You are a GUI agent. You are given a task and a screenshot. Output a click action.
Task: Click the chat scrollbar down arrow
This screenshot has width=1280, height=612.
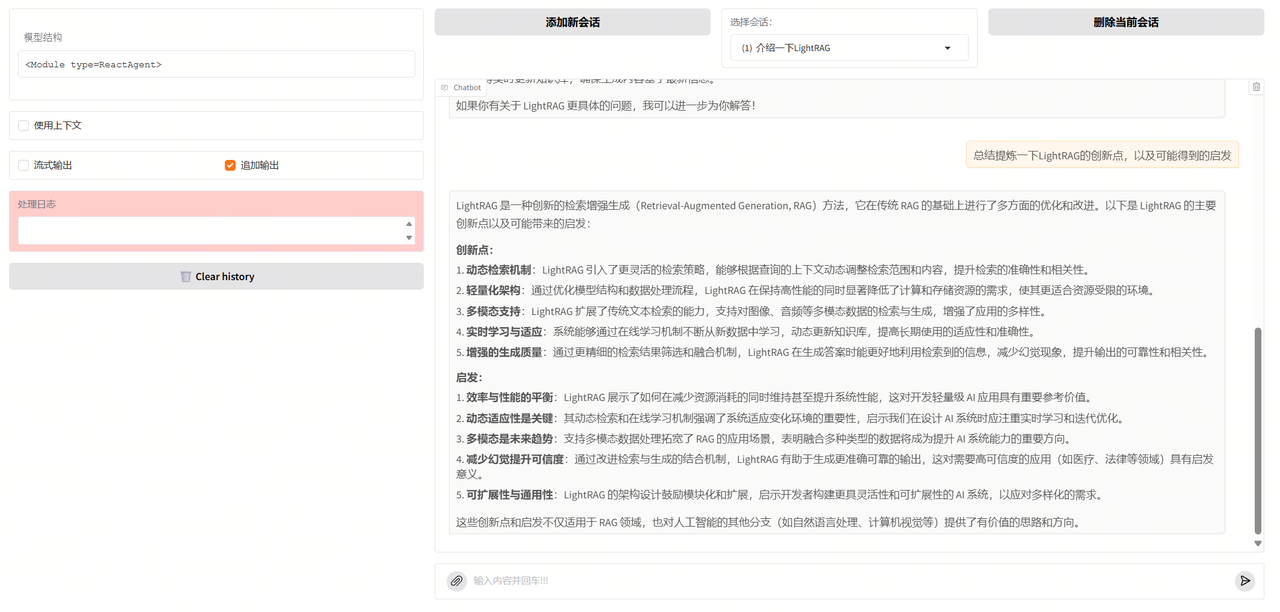pos(1258,544)
